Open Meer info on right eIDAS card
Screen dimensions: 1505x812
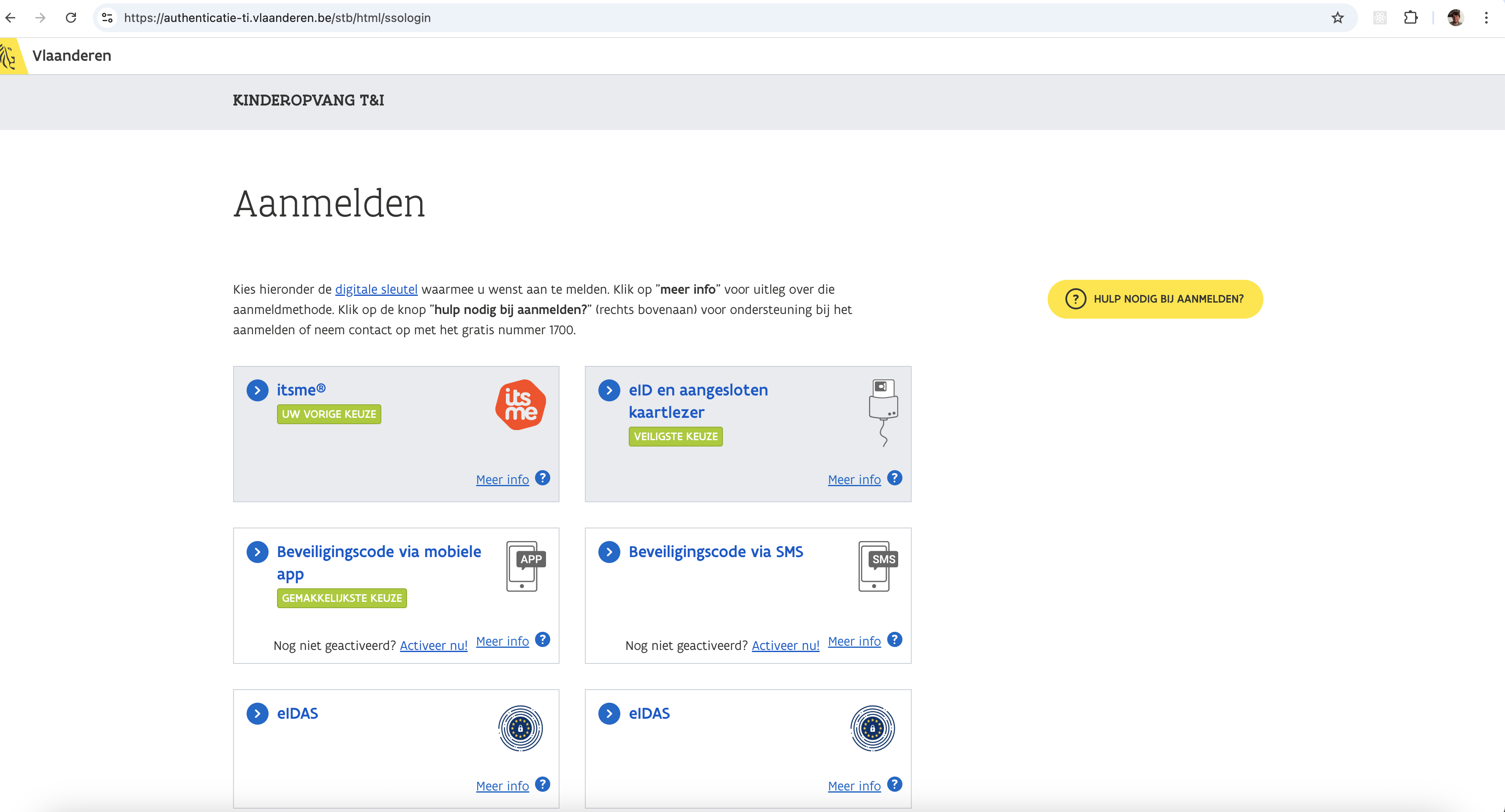coord(854,786)
